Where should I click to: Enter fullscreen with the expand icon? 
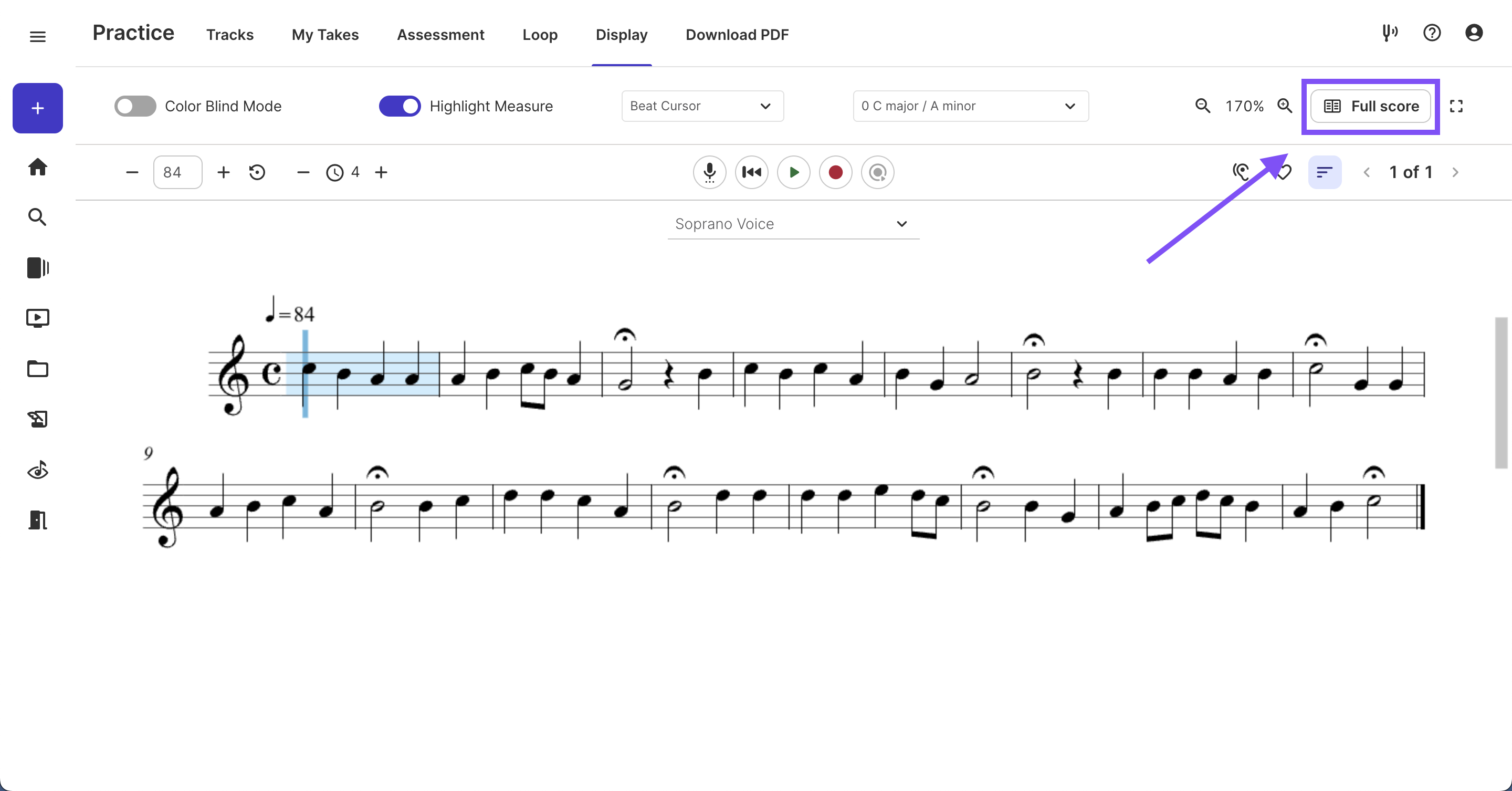point(1456,106)
